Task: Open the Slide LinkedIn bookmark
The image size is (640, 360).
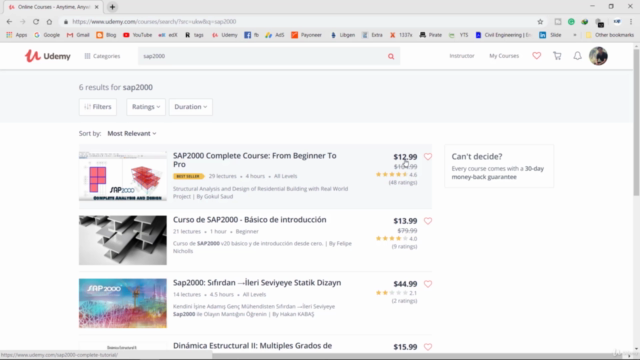Action: tap(550, 35)
